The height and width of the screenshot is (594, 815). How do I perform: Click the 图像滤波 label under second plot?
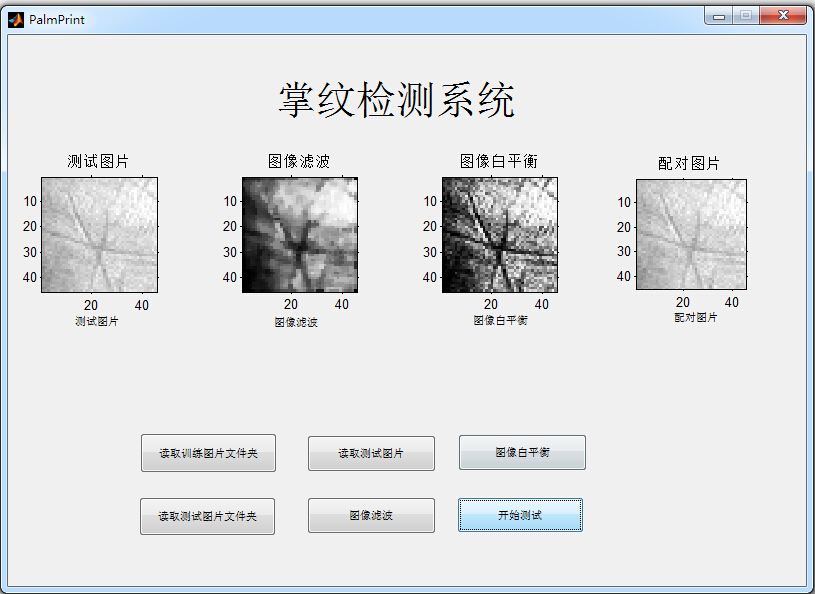[x=296, y=322]
